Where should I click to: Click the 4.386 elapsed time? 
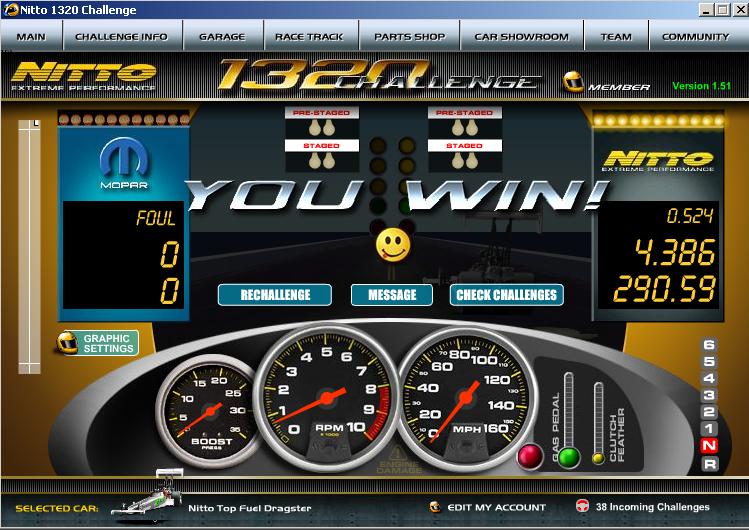point(674,252)
